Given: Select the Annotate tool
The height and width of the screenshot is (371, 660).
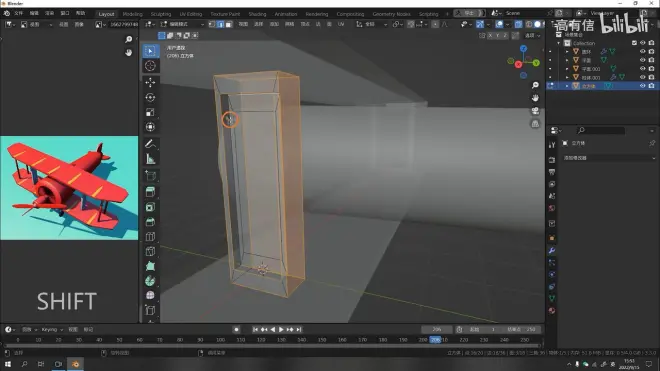Looking at the screenshot, I should click(150, 144).
